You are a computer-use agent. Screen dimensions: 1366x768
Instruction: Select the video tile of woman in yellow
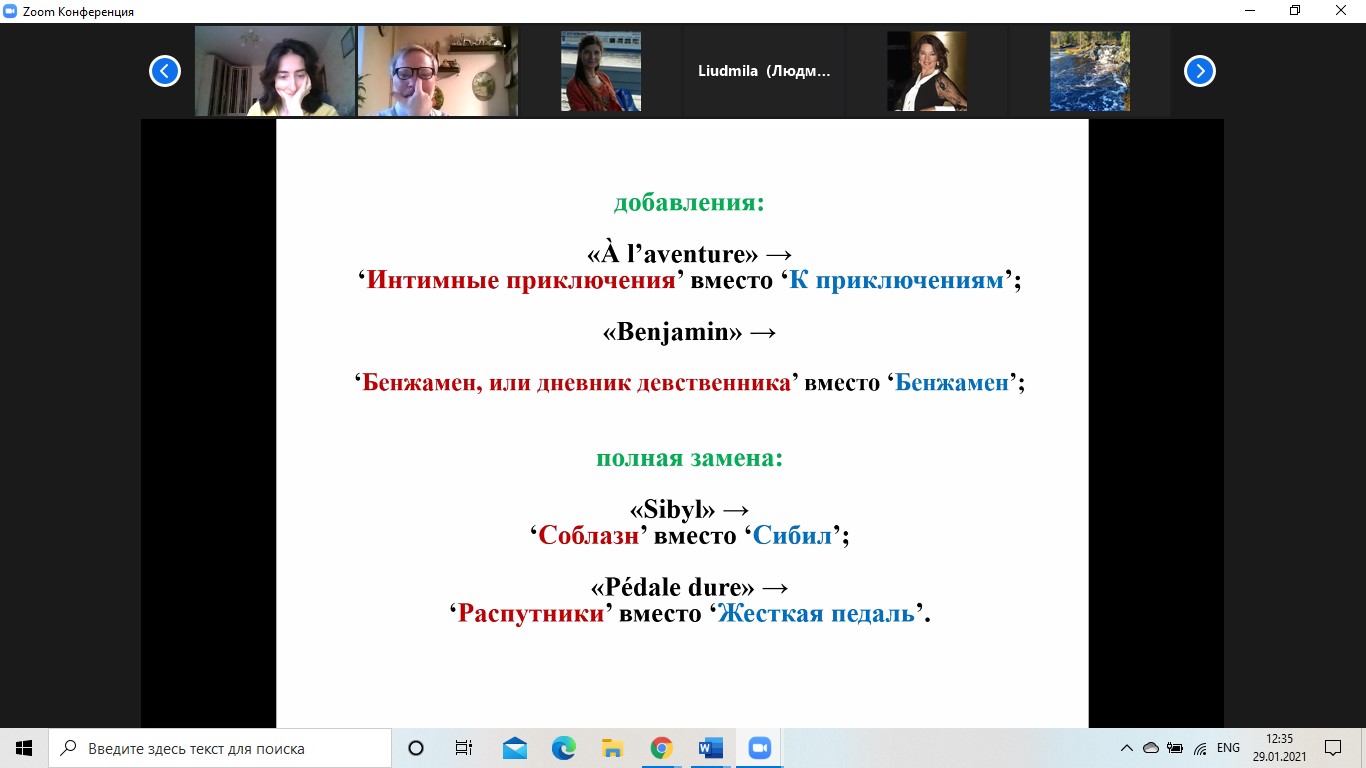(x=275, y=71)
